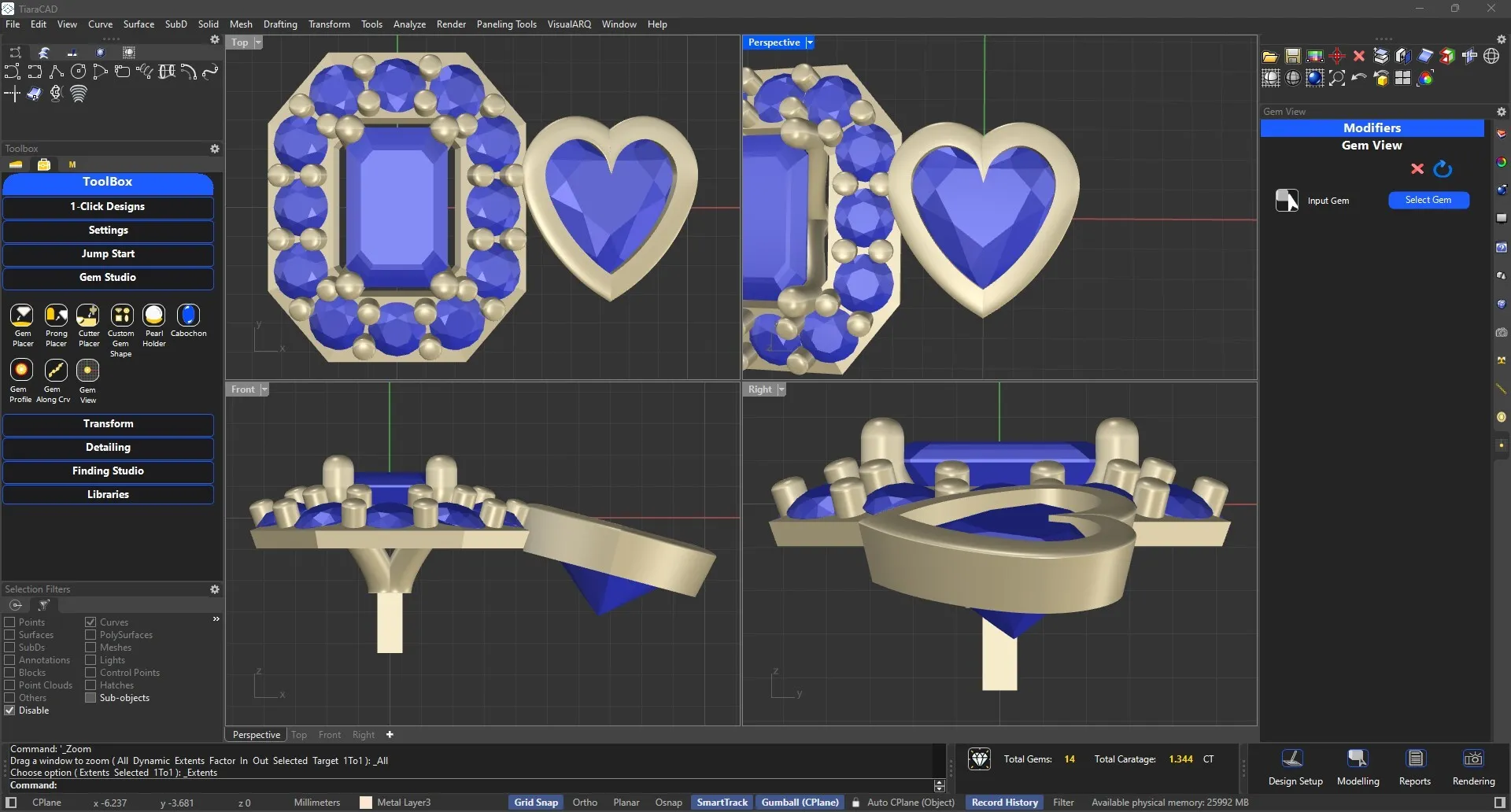Click the Select Gem button
This screenshot has height=812, width=1511.
(1428, 200)
